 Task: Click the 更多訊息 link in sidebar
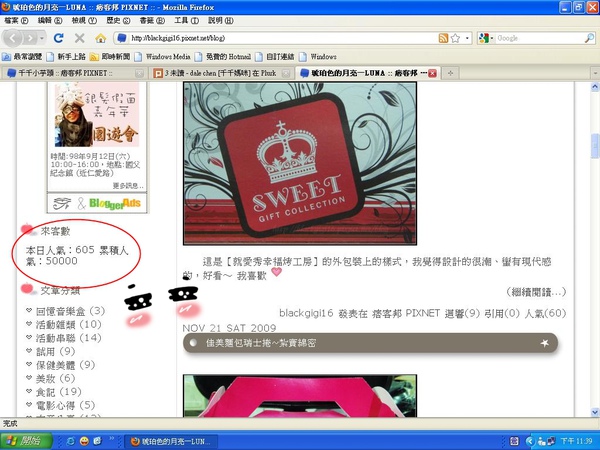coord(128,186)
